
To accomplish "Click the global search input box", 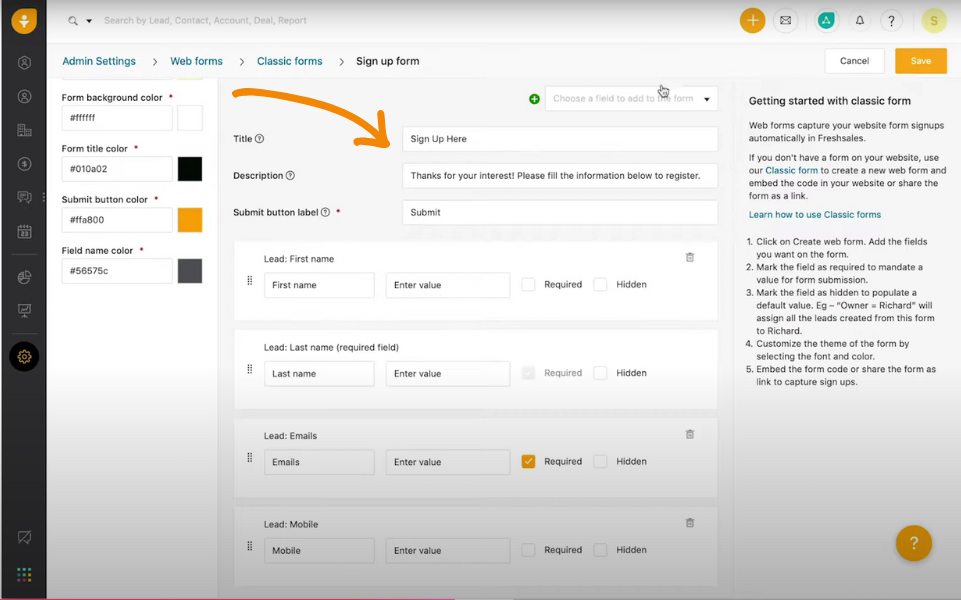I will click(205, 21).
